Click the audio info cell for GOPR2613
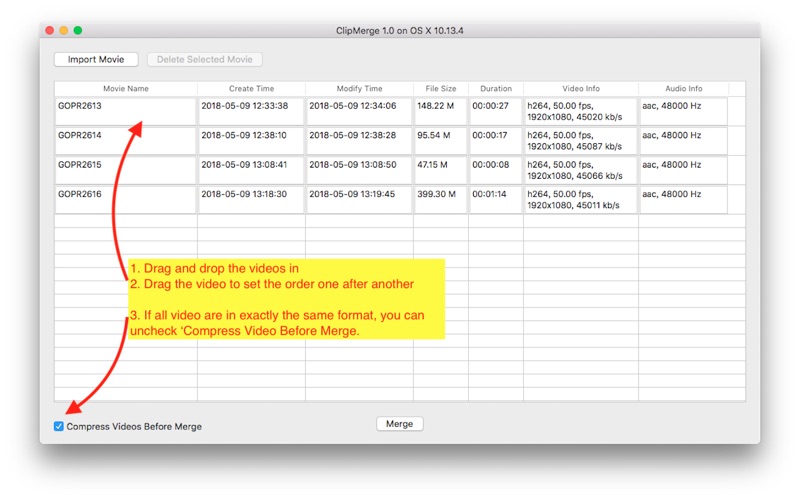 [x=684, y=111]
